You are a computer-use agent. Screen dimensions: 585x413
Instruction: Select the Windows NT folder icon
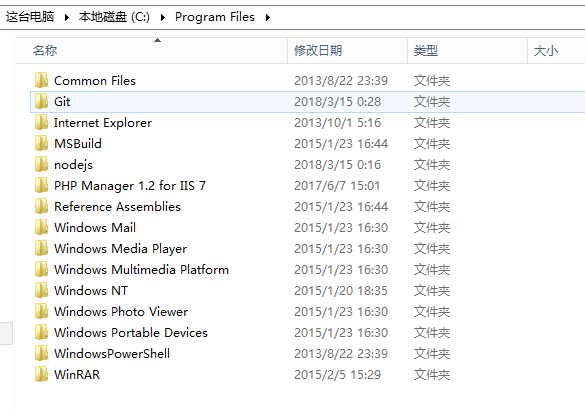[x=41, y=290]
